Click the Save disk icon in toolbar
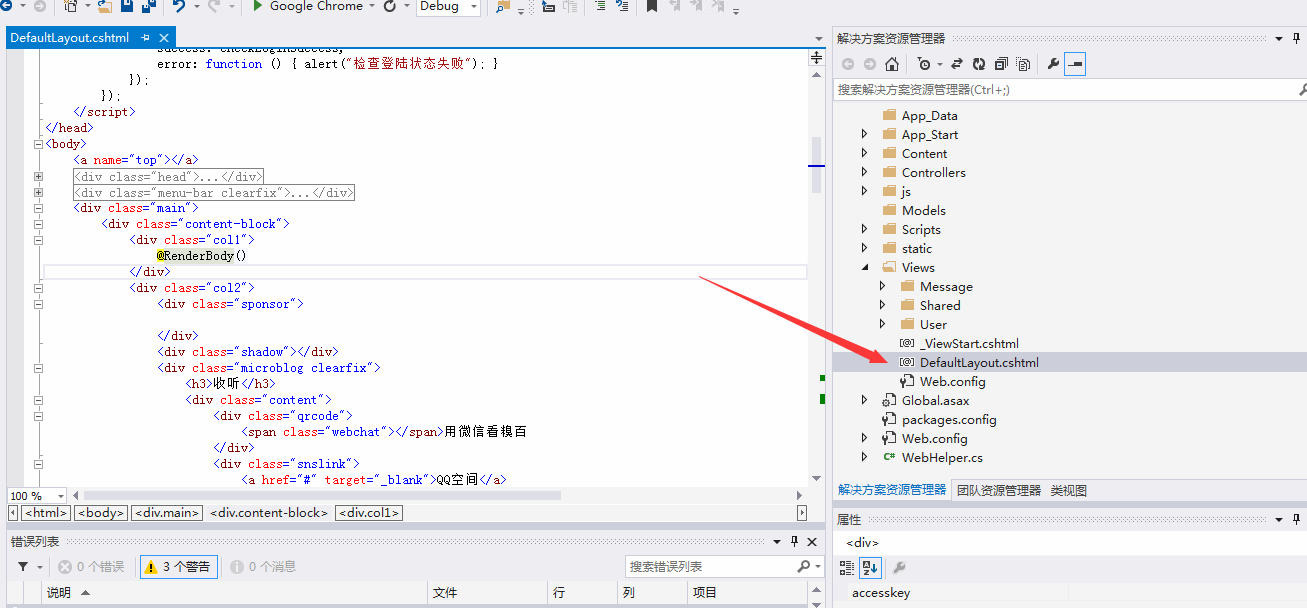The width and height of the screenshot is (1307, 608). (x=127, y=7)
